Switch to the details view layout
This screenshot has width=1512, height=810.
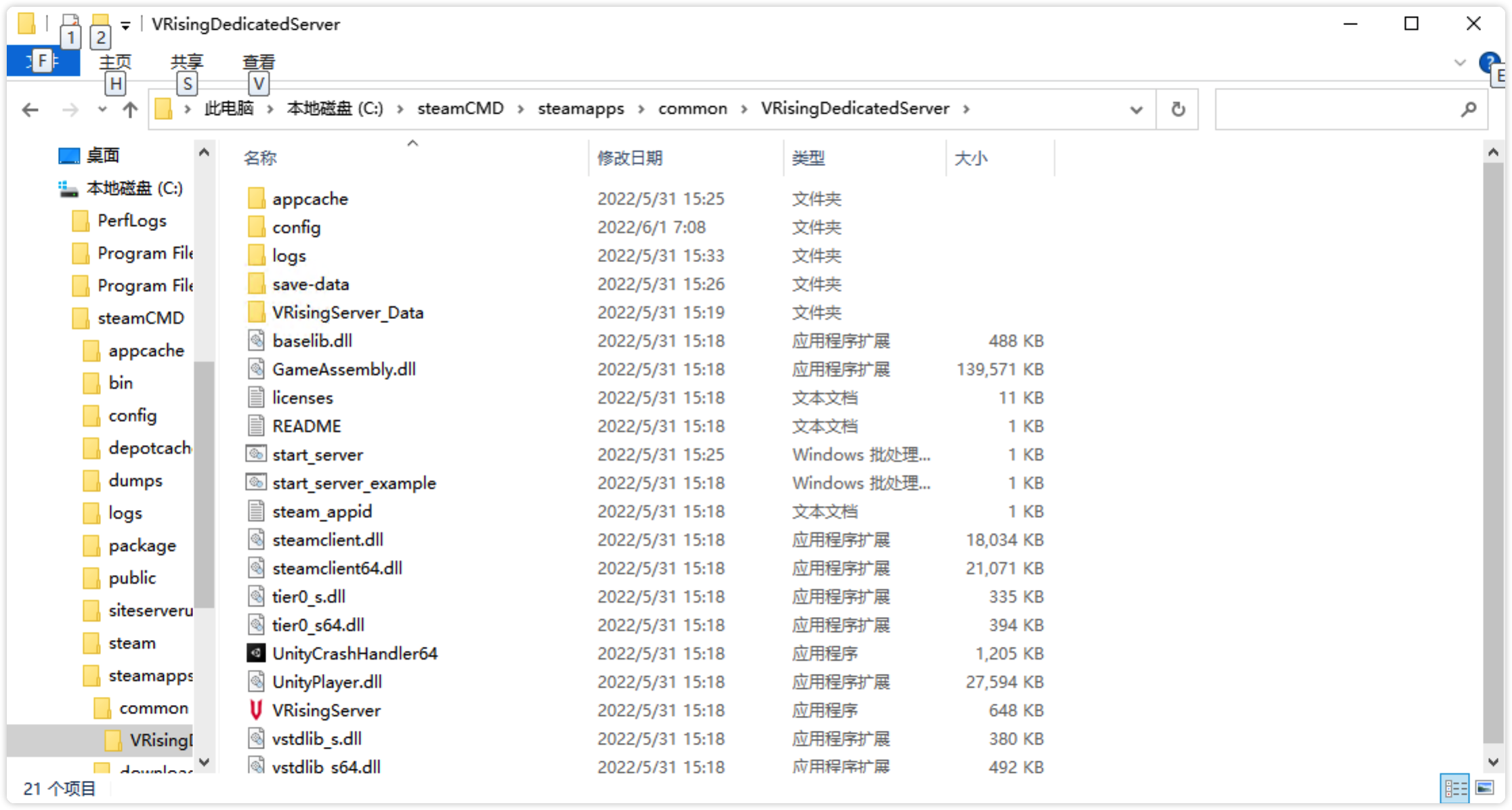pyautogui.click(x=1455, y=788)
